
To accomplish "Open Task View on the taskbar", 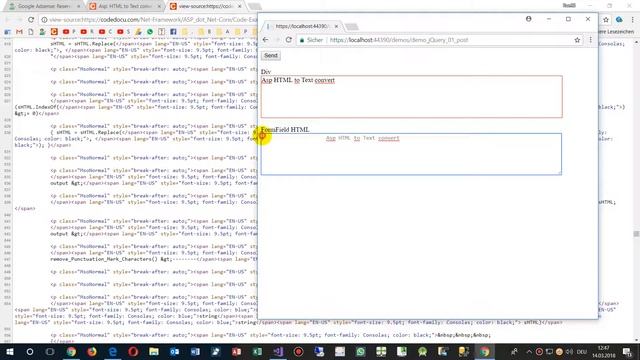I will tap(50, 351).
